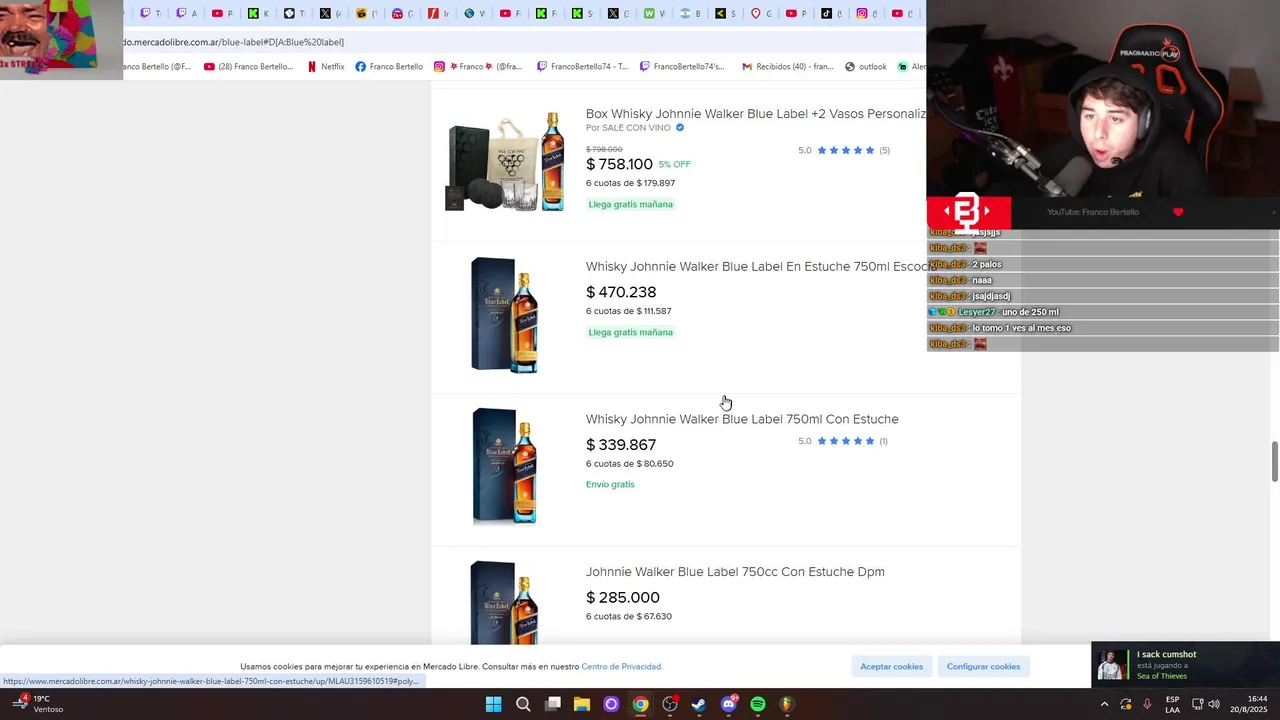Click the Steam Sea of Thieves friend notification
Screen dimensions: 1280x720
(x=1186, y=665)
